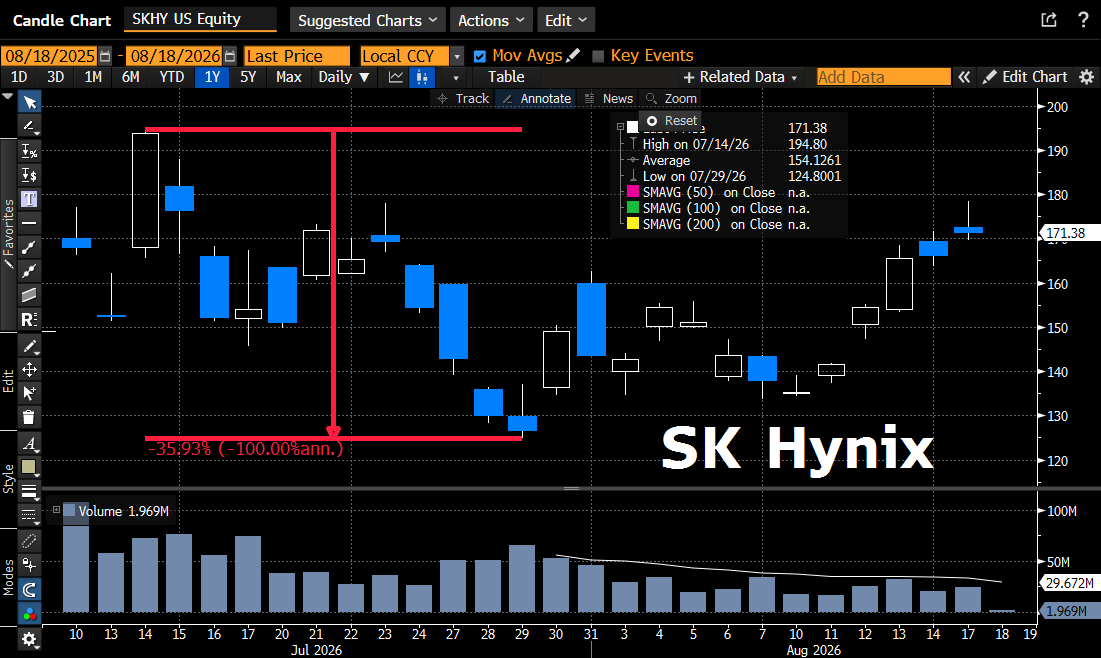The image size is (1101, 658).
Task: Select the 5Y range tab
Action: coord(249,77)
